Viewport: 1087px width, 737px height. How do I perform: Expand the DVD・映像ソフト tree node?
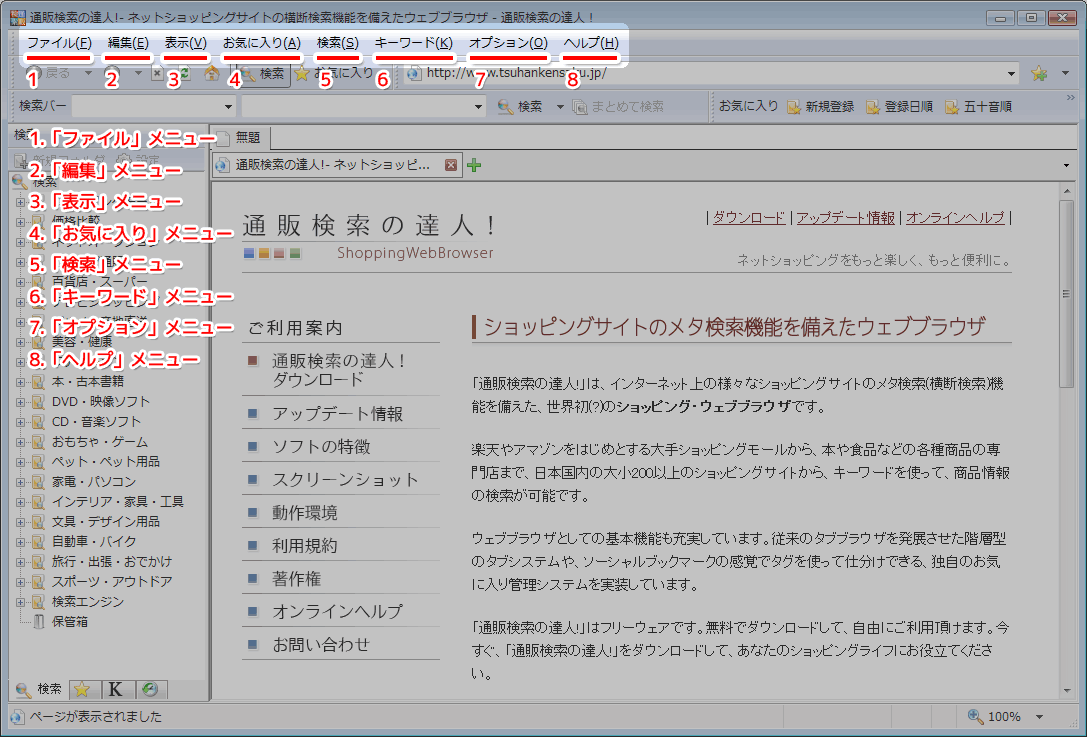pos(20,402)
